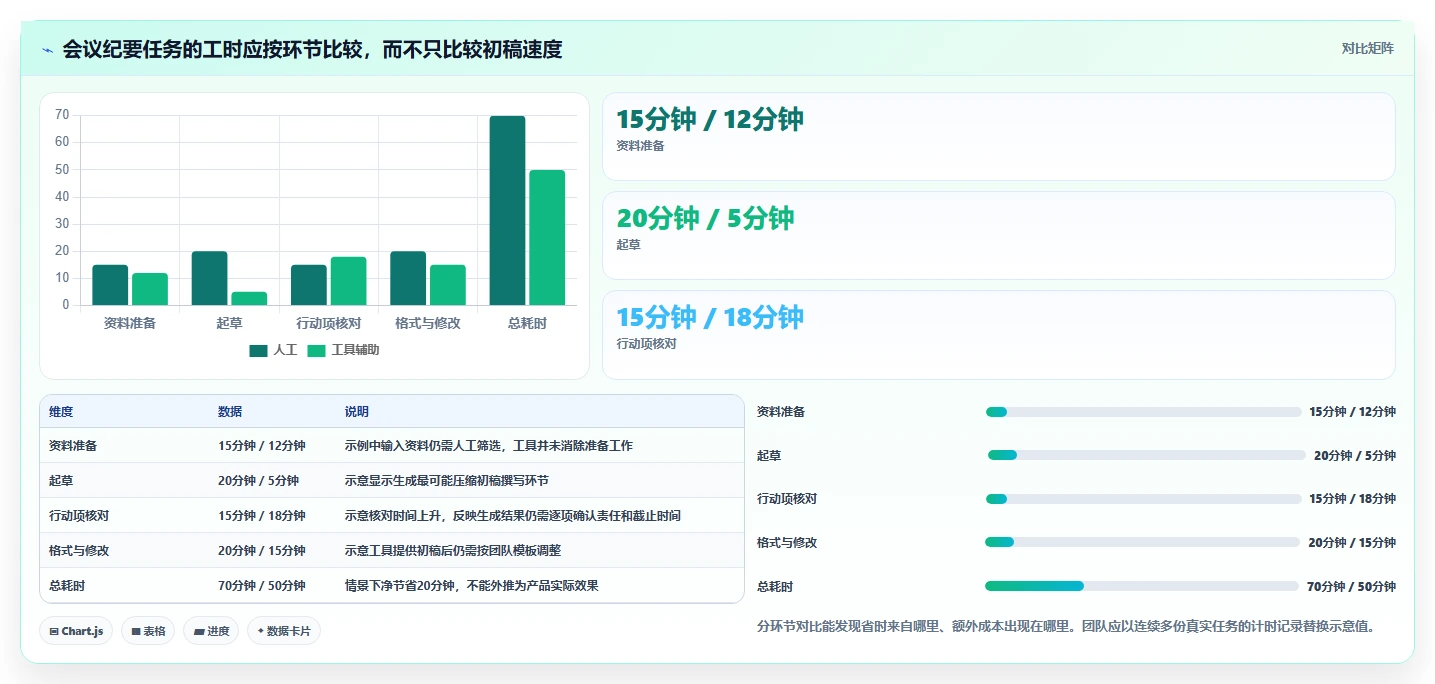The image size is (1435, 684).
Task: Click the dark 人工 bar for 行动项核对
Action: tap(309, 285)
